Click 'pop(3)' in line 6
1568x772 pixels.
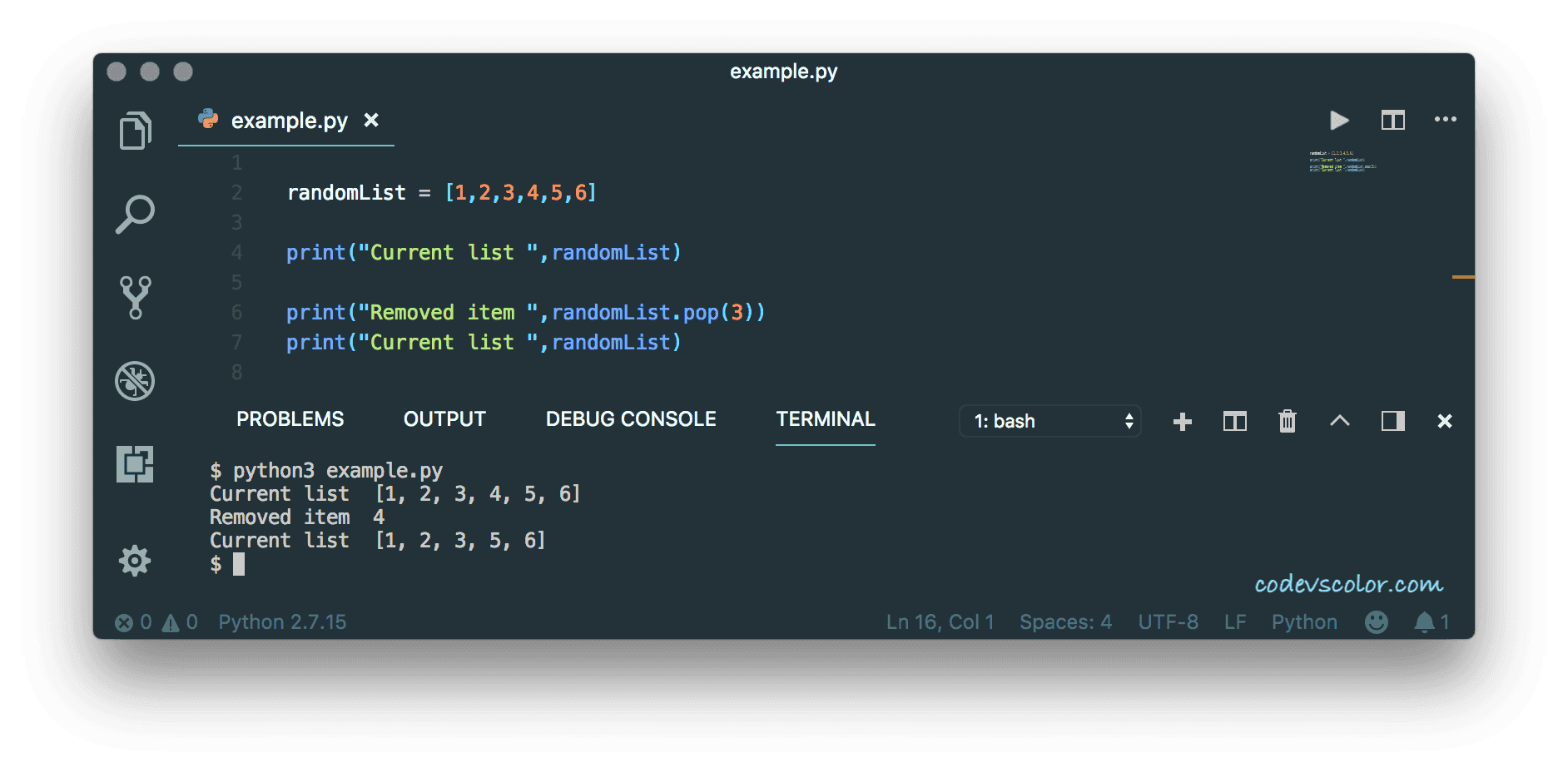(x=717, y=313)
